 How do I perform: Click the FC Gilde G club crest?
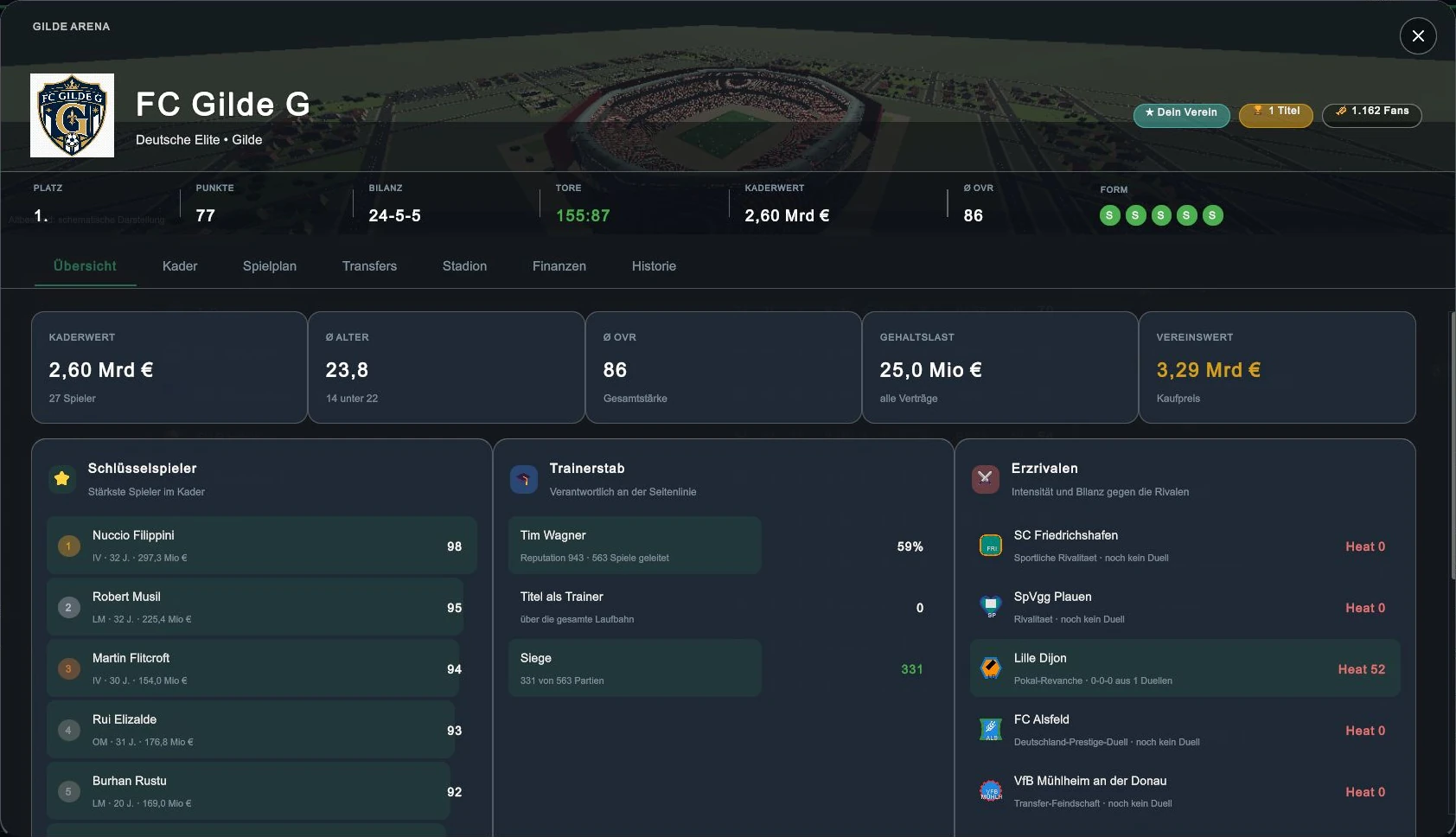(72, 115)
